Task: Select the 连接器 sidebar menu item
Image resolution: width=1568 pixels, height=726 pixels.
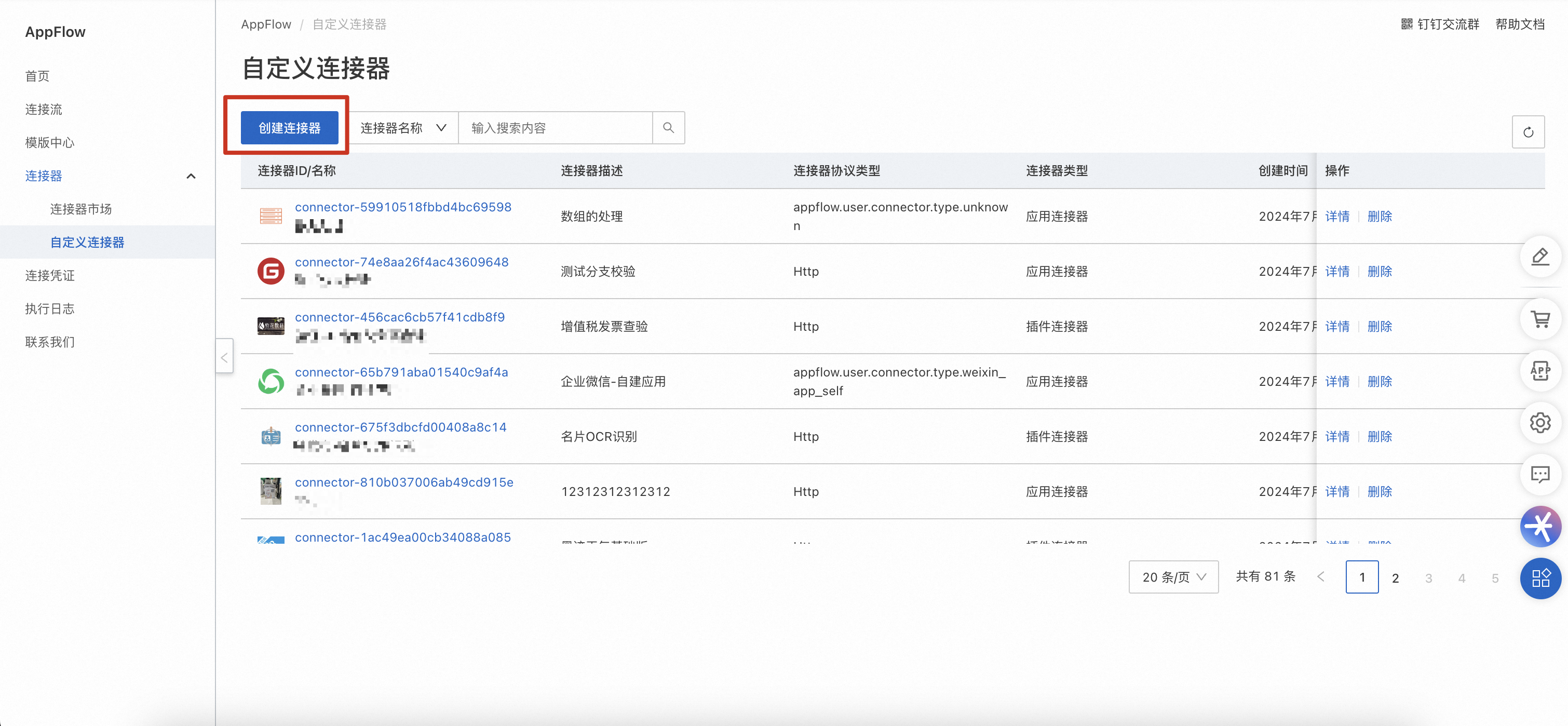Action: coord(43,176)
